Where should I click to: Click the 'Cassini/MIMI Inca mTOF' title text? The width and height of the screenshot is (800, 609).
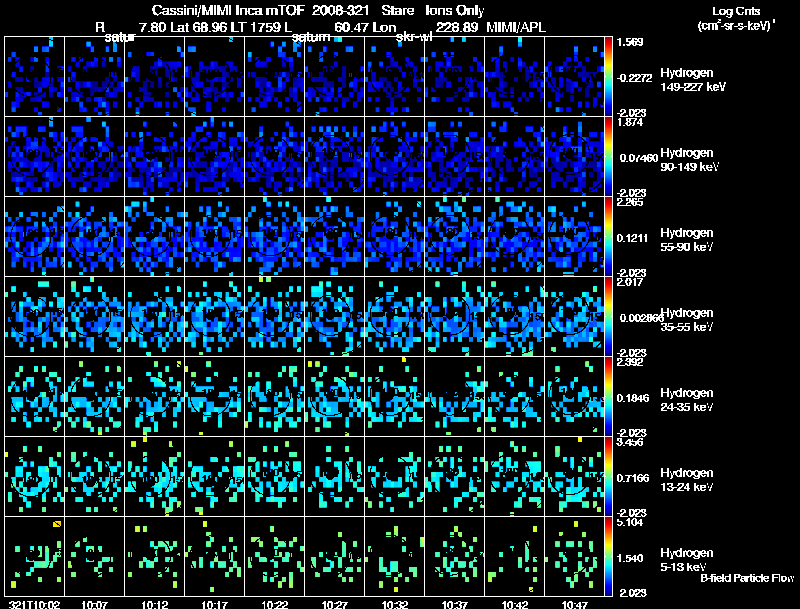coord(228,10)
